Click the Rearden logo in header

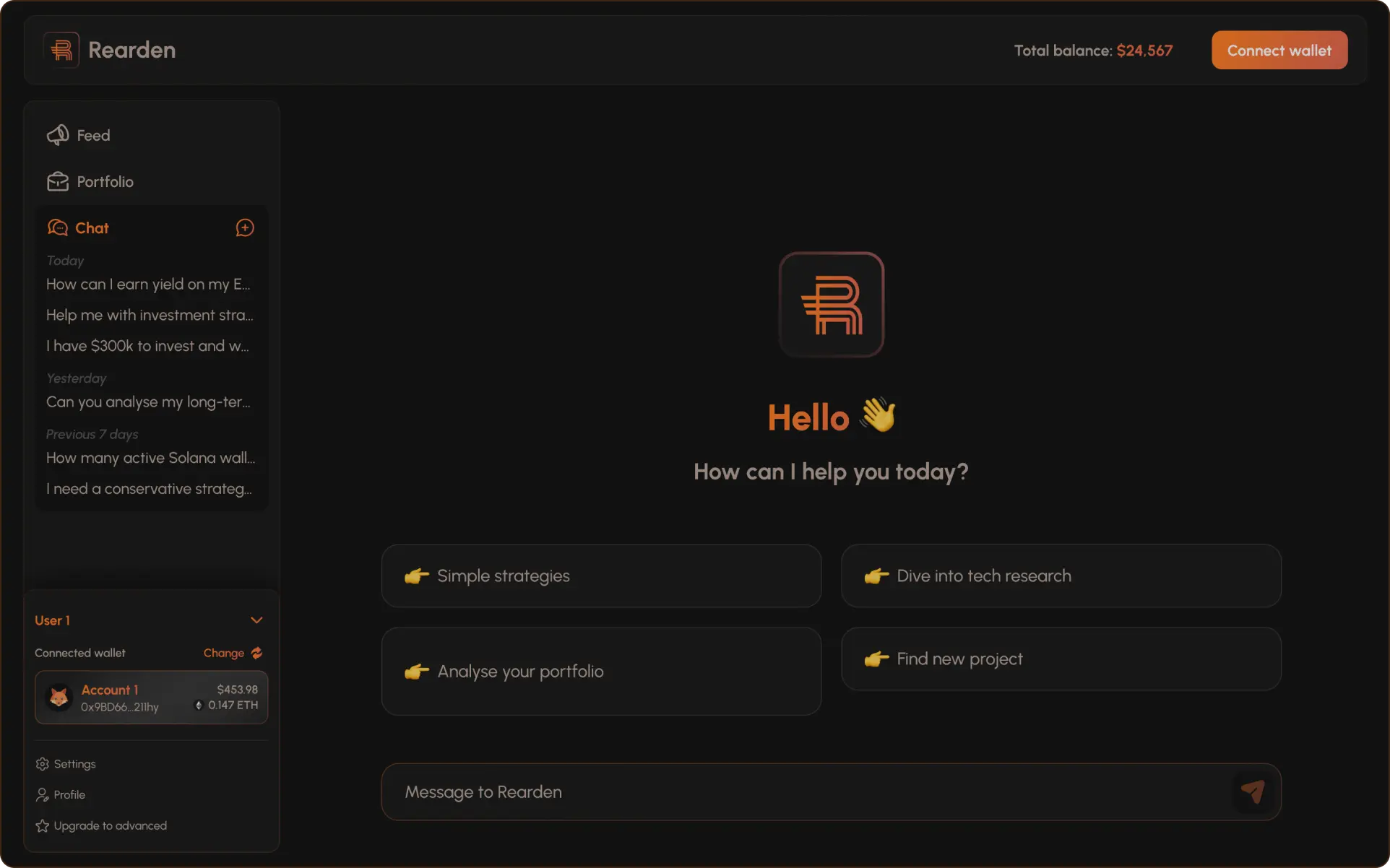61,50
